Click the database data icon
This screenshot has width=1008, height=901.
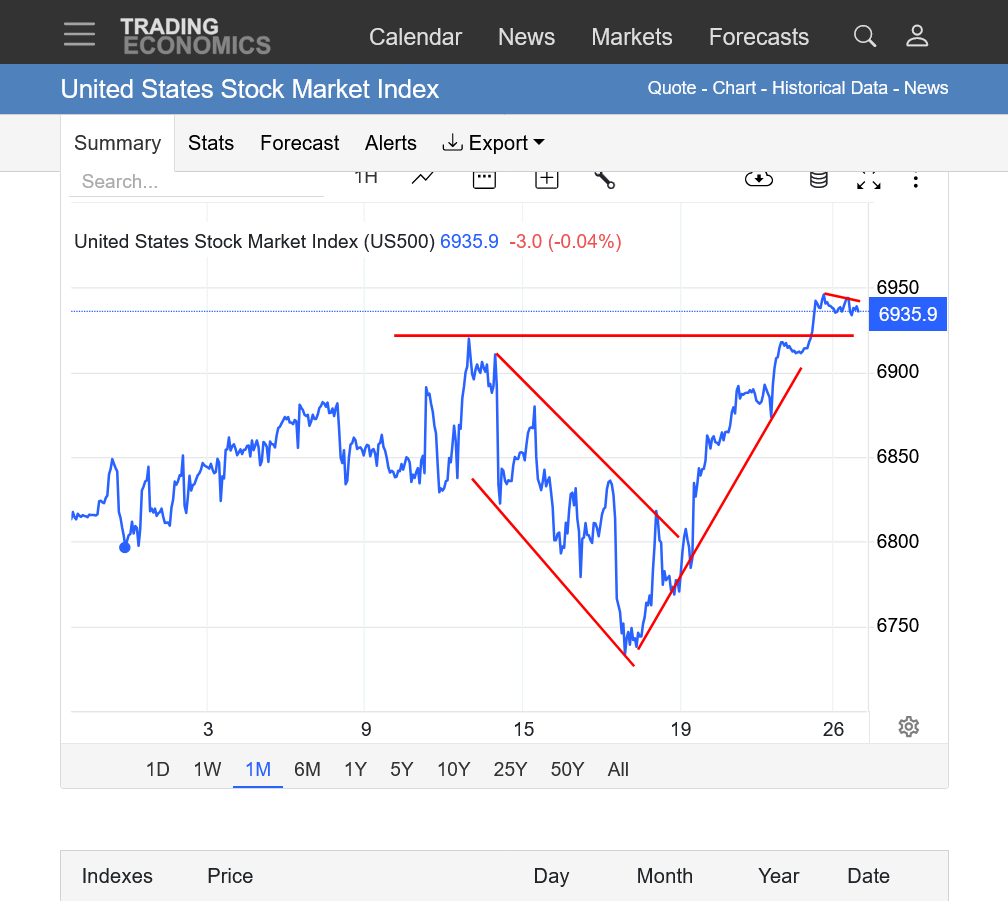[818, 179]
